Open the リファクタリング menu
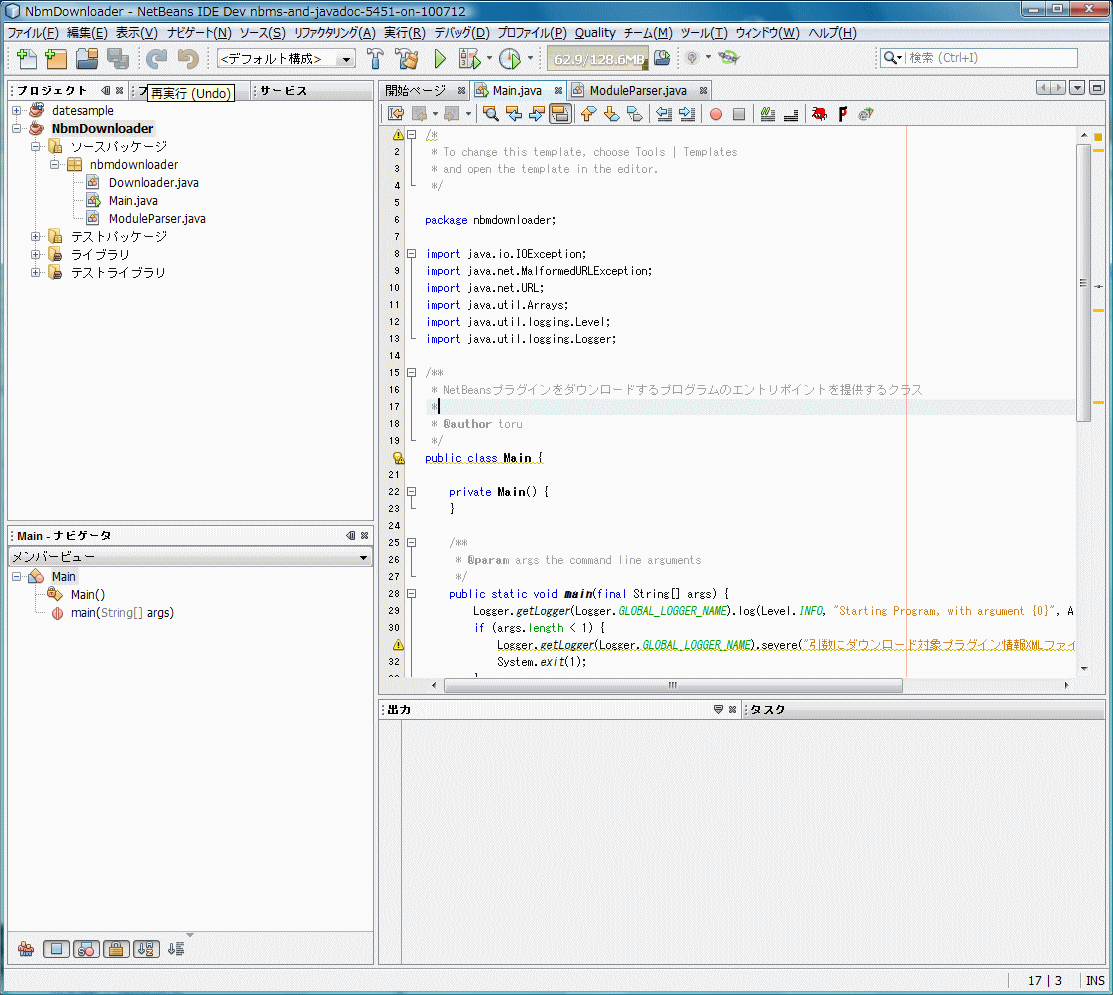Image resolution: width=1113 pixels, height=995 pixels. click(x=334, y=33)
